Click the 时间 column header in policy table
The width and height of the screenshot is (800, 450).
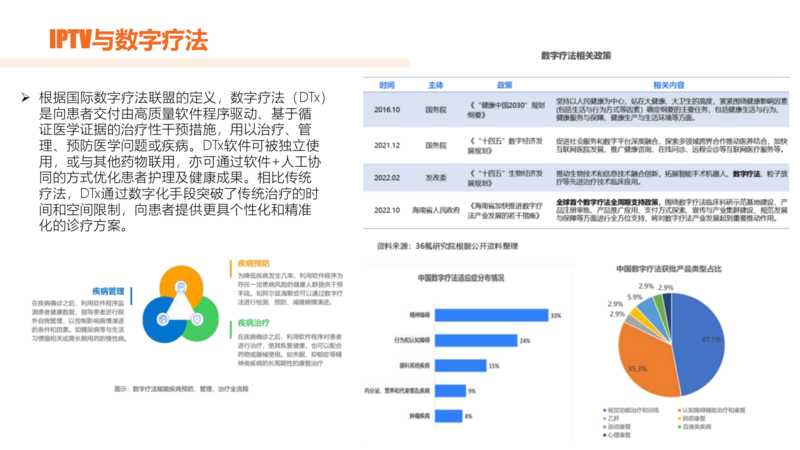pos(386,85)
